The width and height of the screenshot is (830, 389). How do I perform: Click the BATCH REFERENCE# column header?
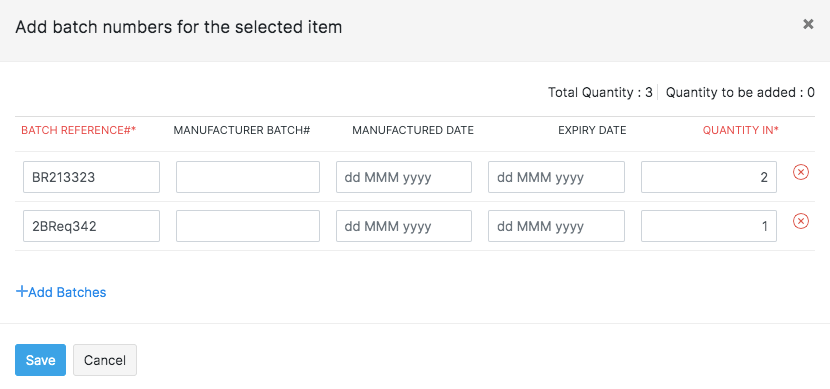click(x=78, y=130)
